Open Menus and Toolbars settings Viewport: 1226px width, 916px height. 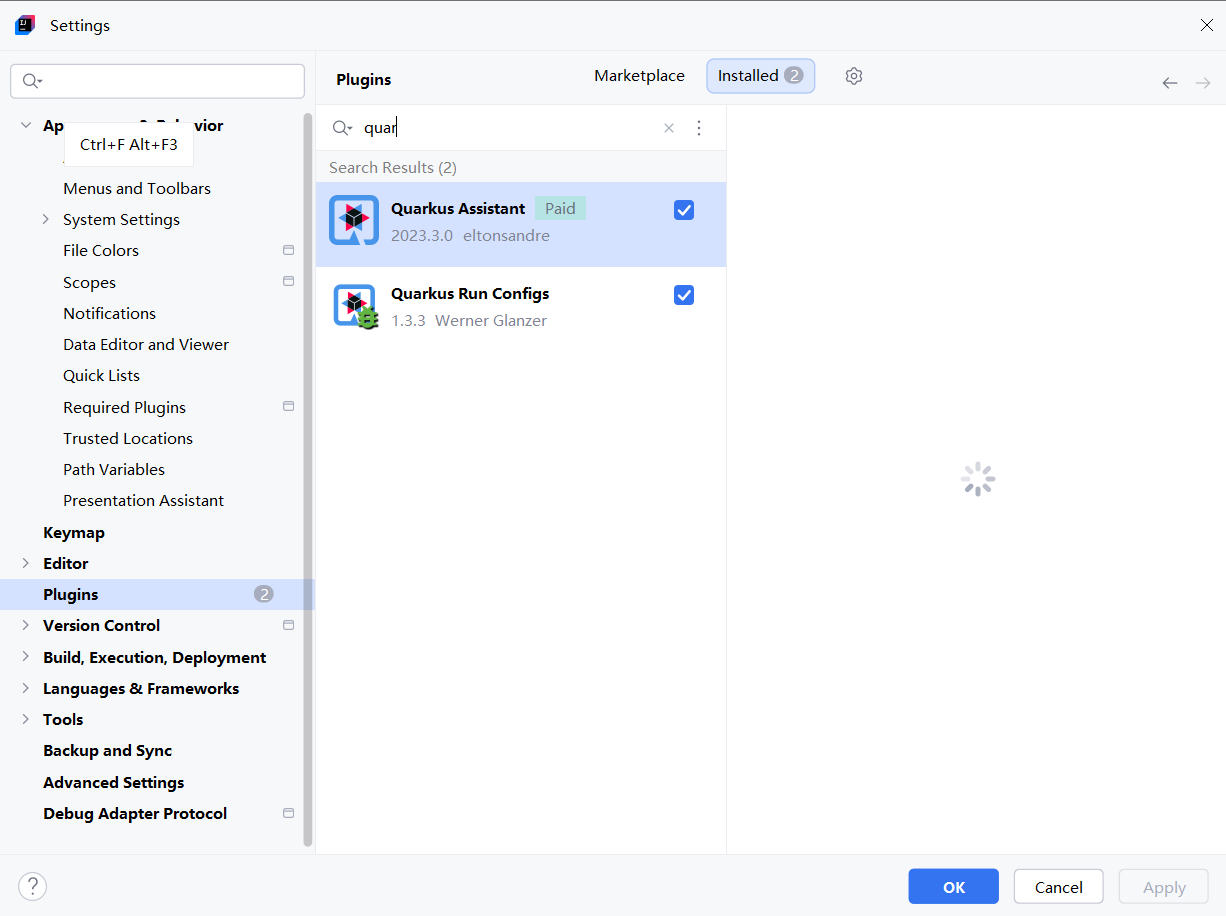point(137,188)
